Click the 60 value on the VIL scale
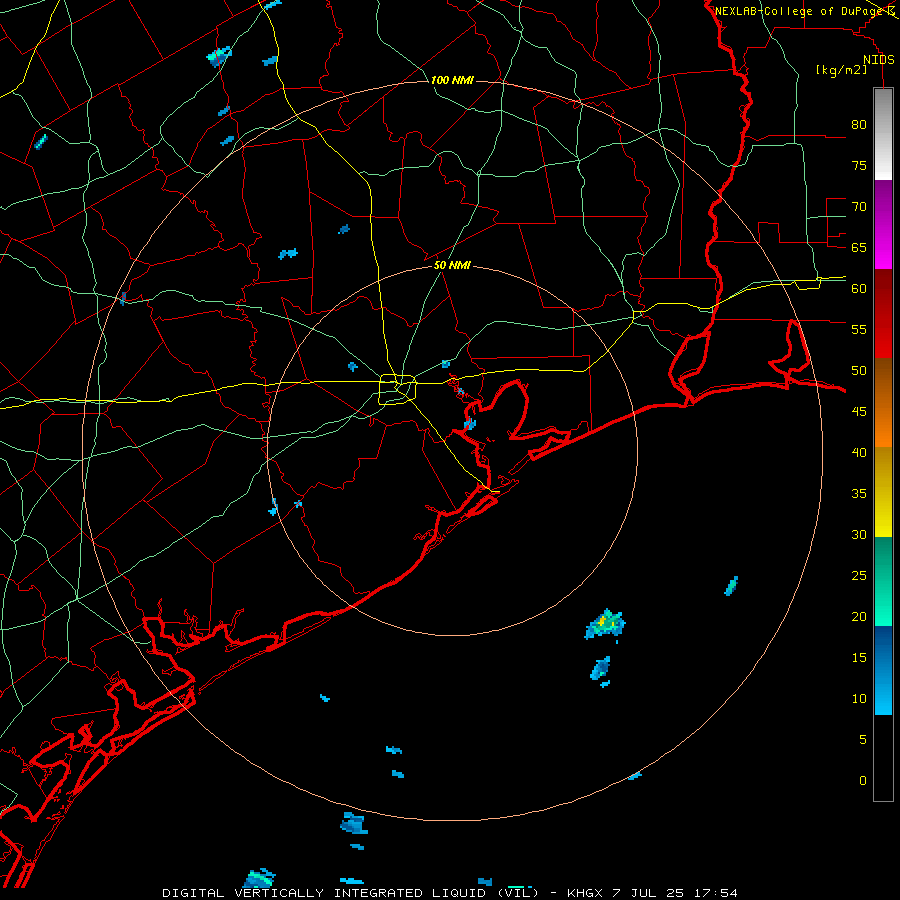The width and height of the screenshot is (900, 900). click(859, 289)
